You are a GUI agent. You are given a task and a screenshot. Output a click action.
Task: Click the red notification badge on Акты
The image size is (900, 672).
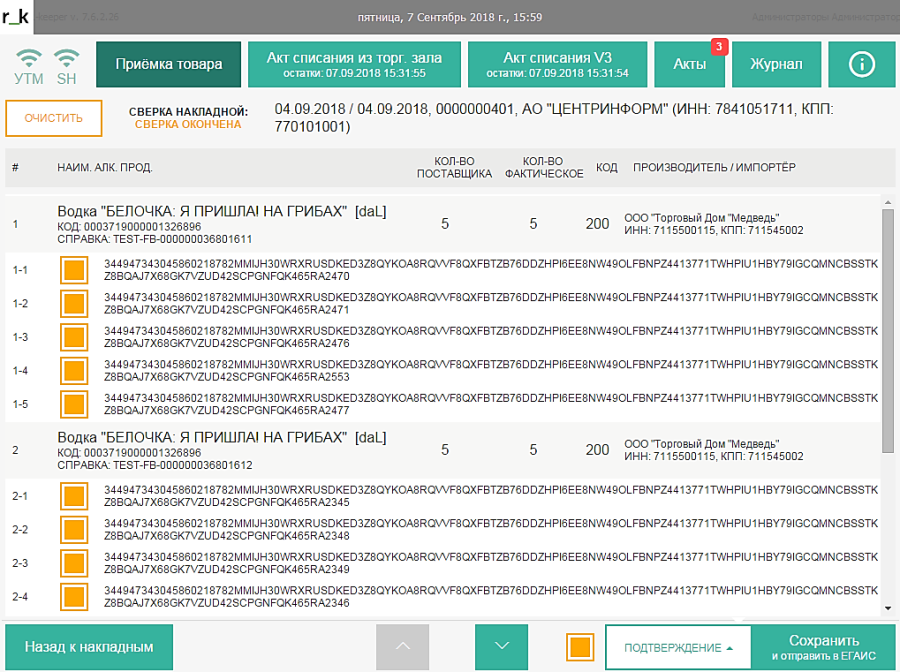[x=717, y=46]
